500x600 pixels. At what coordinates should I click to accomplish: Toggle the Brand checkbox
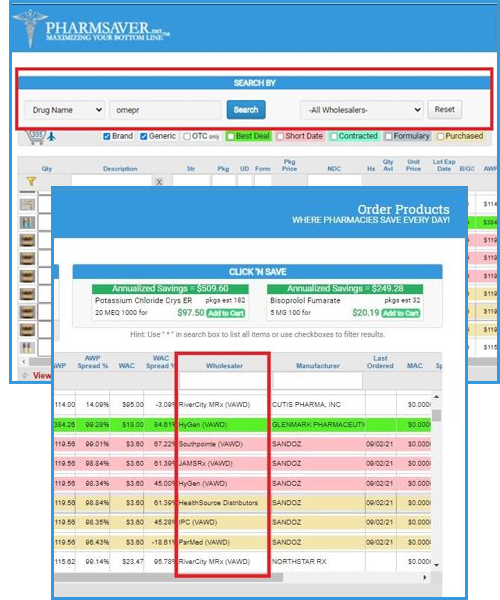[x=107, y=137]
